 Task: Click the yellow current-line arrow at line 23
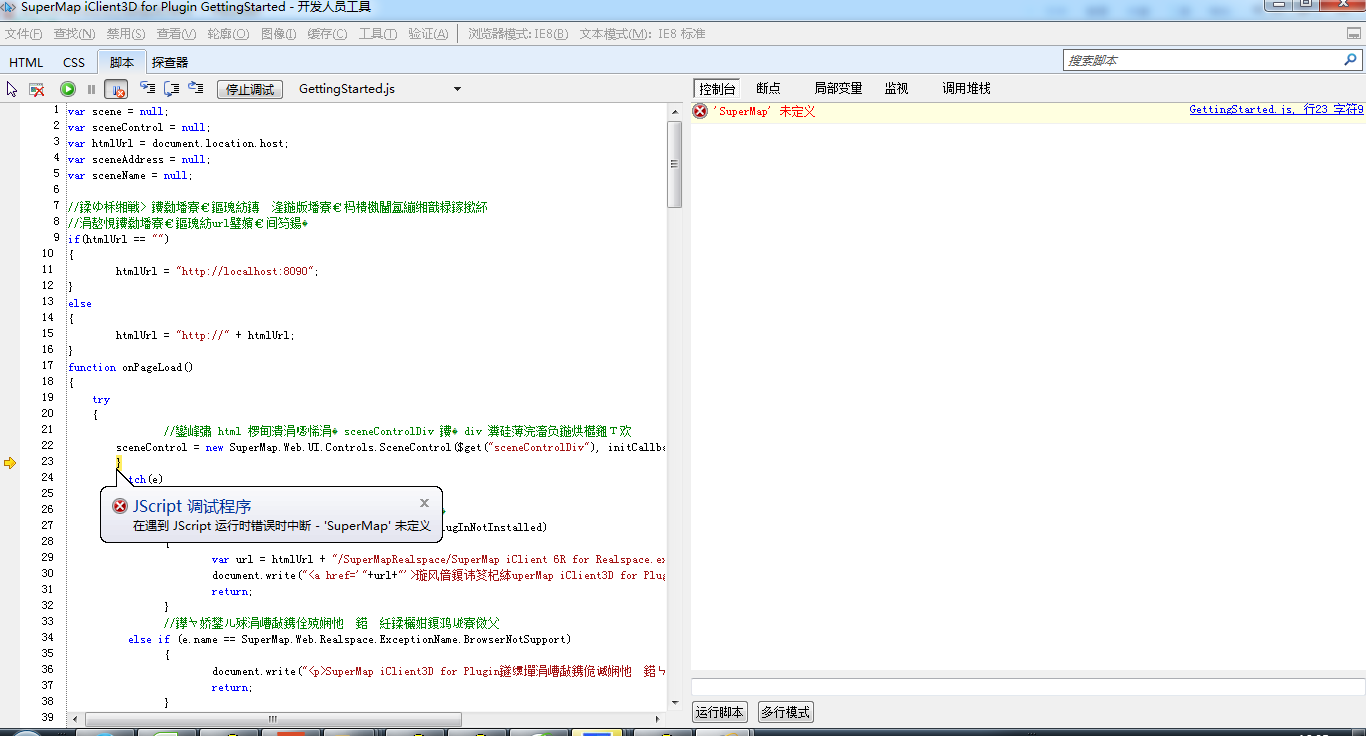10,462
